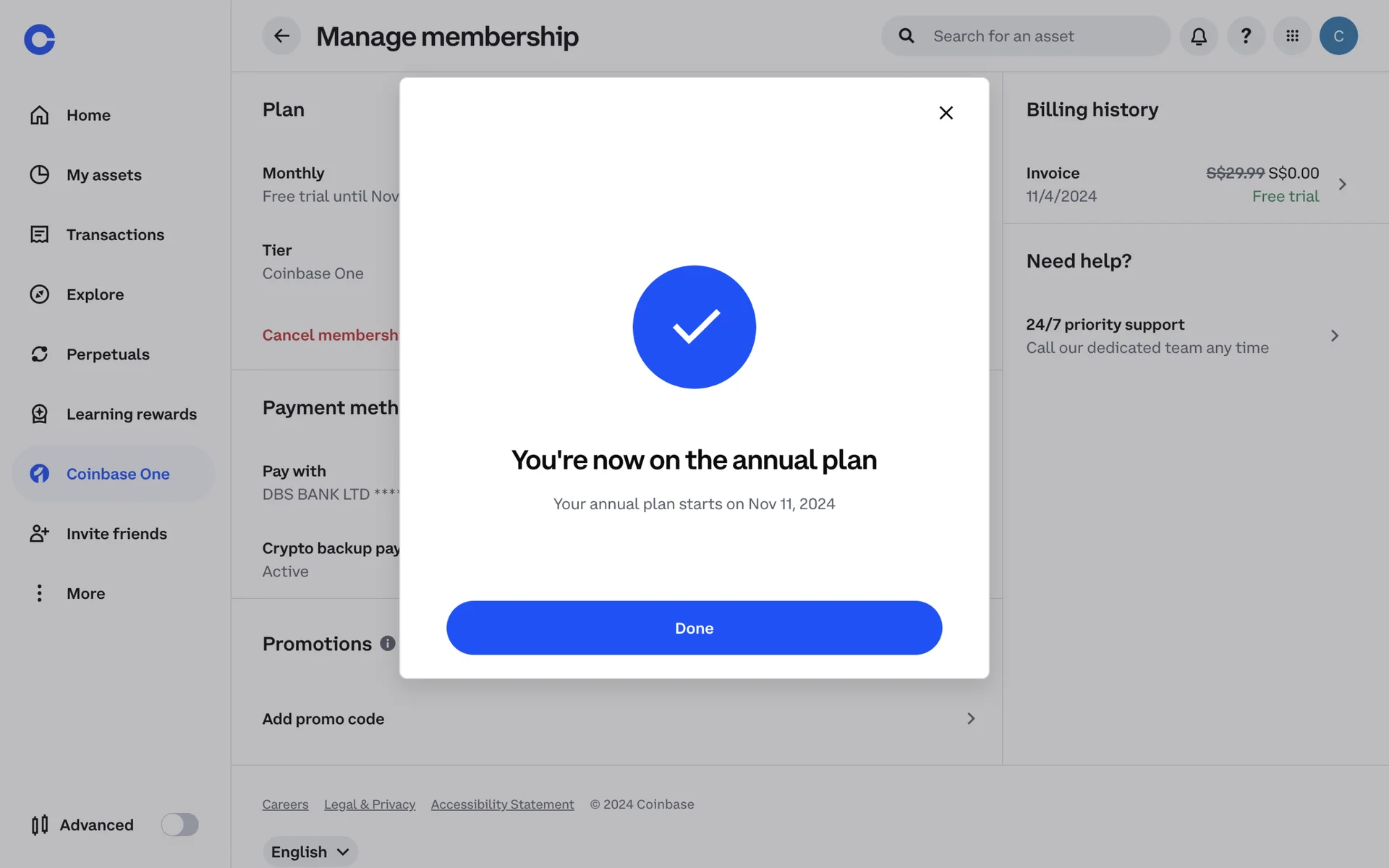
Task: Open Perpetuals in sidebar
Action: click(108, 354)
